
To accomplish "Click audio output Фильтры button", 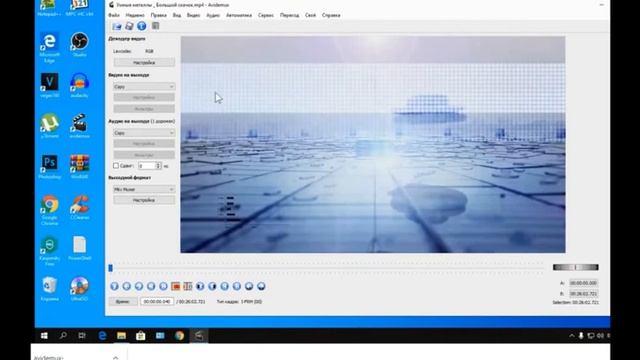I will 144,155.
